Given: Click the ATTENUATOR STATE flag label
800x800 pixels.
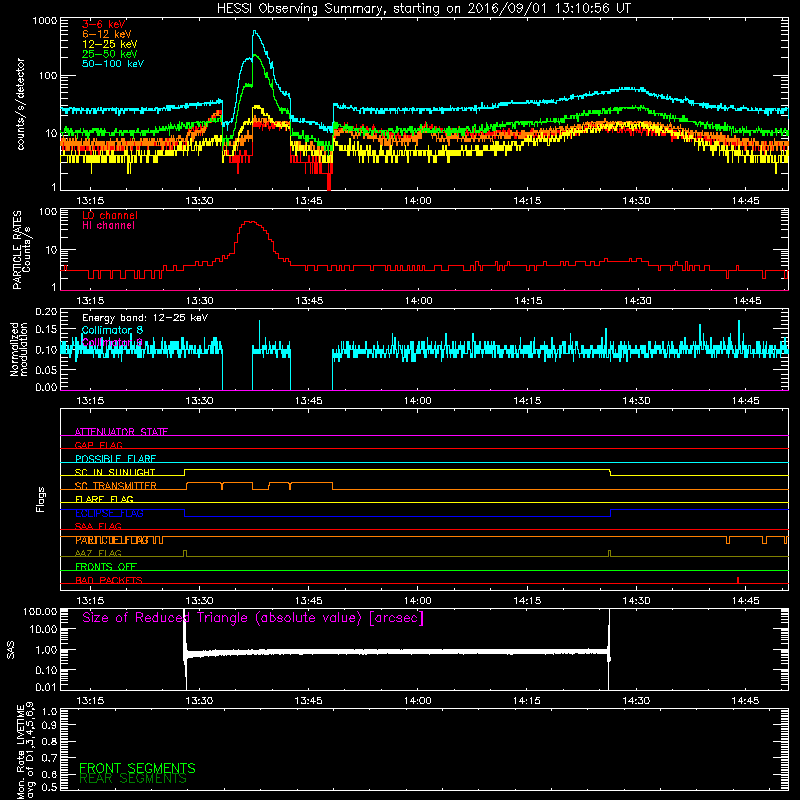Looking at the screenshot, I should [x=121, y=431].
